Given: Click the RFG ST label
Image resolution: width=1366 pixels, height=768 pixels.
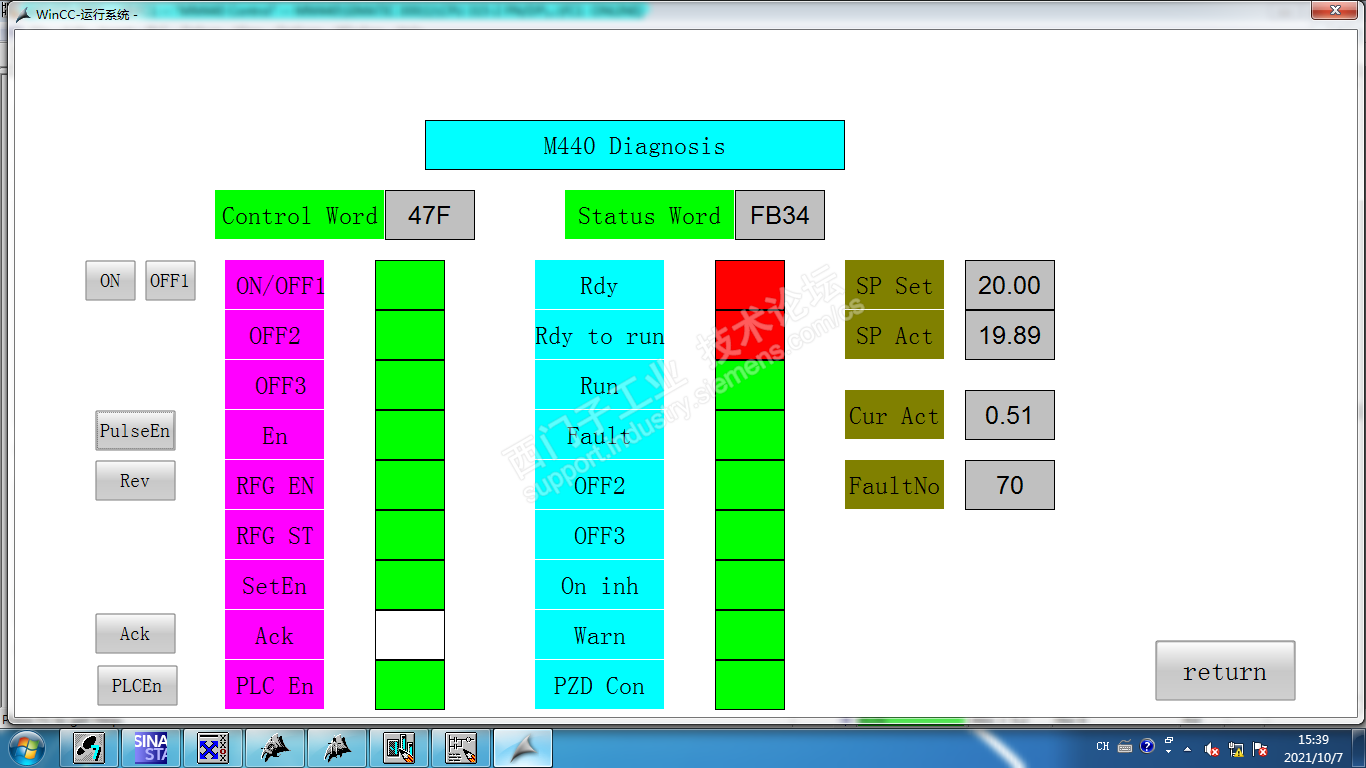Looking at the screenshot, I should (275, 535).
